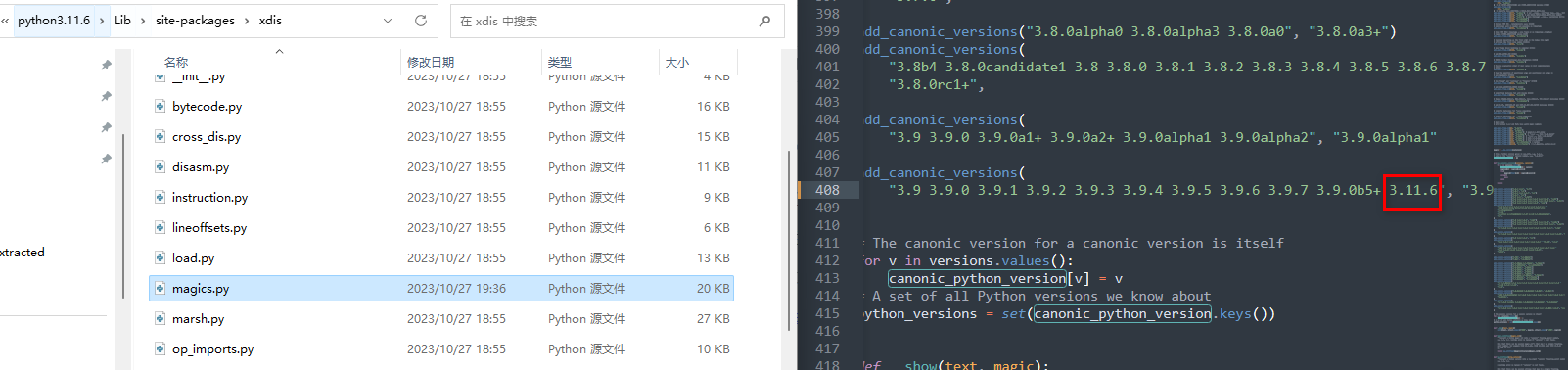Go to site-packages in address bar
The image size is (1568, 370).
[195, 20]
